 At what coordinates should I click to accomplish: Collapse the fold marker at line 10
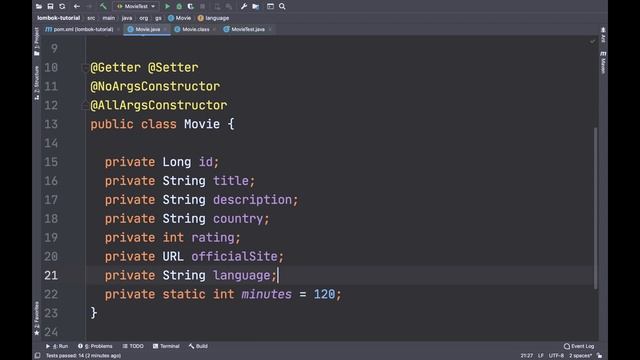(x=84, y=67)
